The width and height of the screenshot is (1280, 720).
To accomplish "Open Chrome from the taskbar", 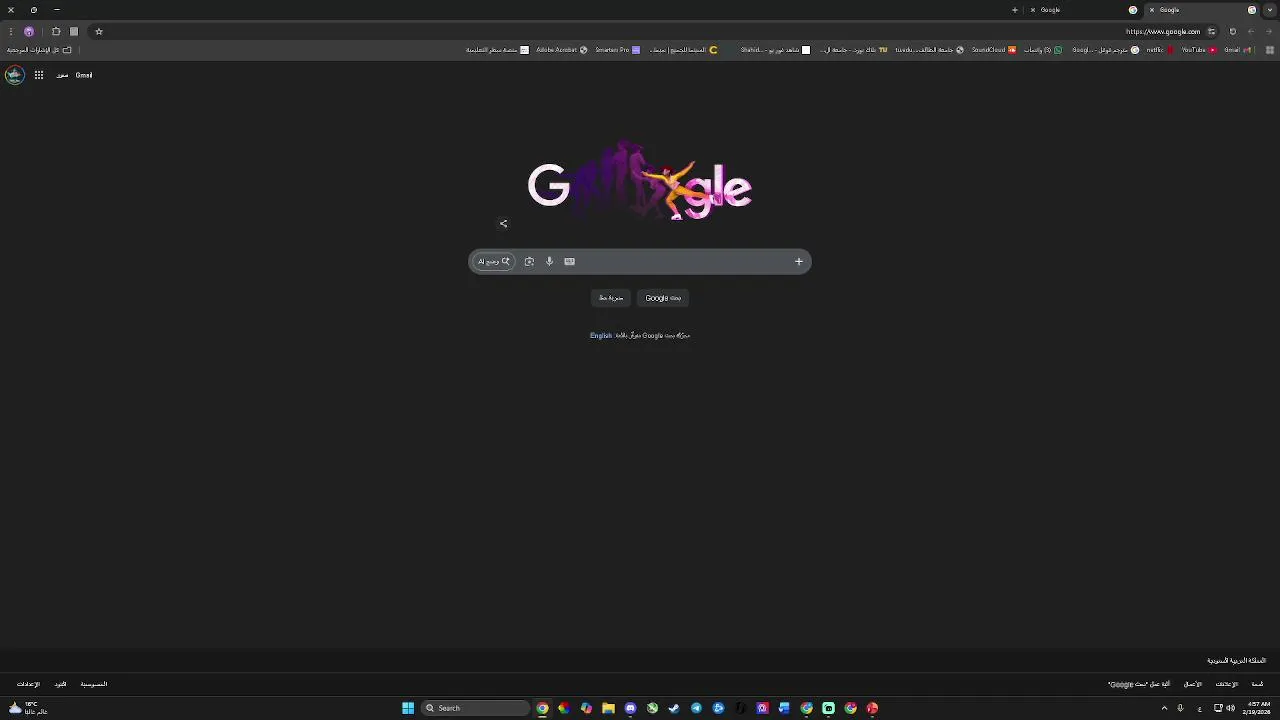I will tap(542, 708).
